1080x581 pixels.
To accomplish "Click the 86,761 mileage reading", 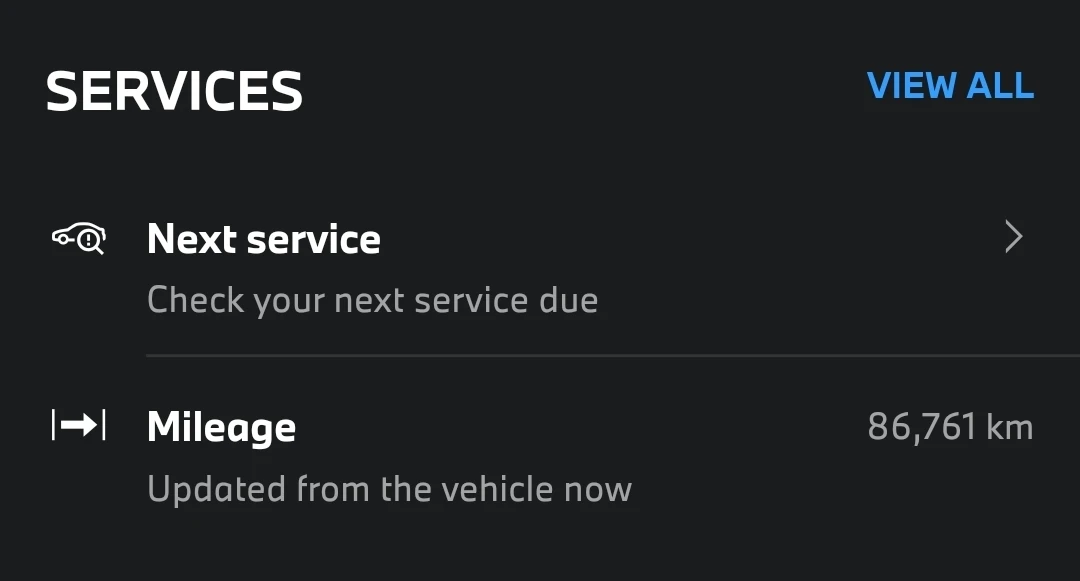I will [921, 427].
